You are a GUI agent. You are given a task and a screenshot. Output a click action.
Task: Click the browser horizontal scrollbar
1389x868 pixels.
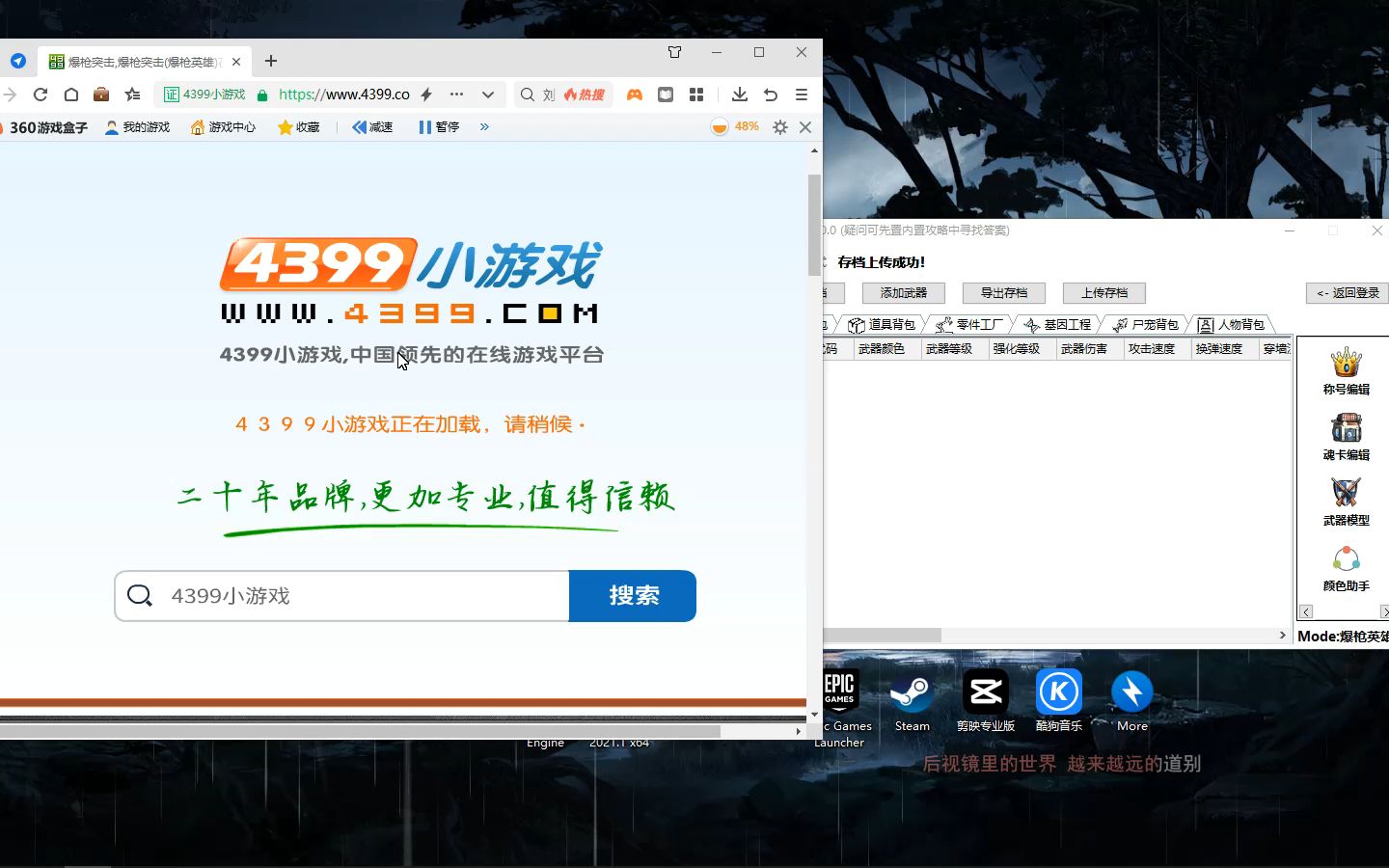click(x=360, y=731)
